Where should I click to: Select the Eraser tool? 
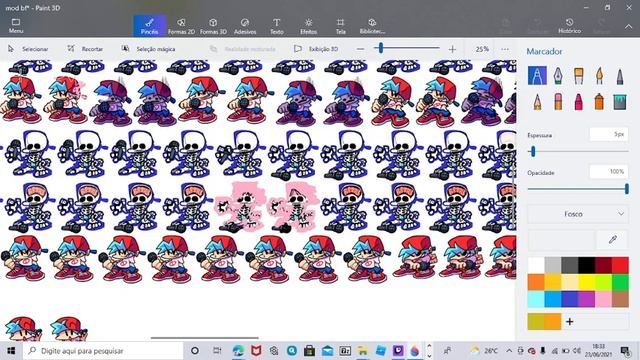(558, 102)
